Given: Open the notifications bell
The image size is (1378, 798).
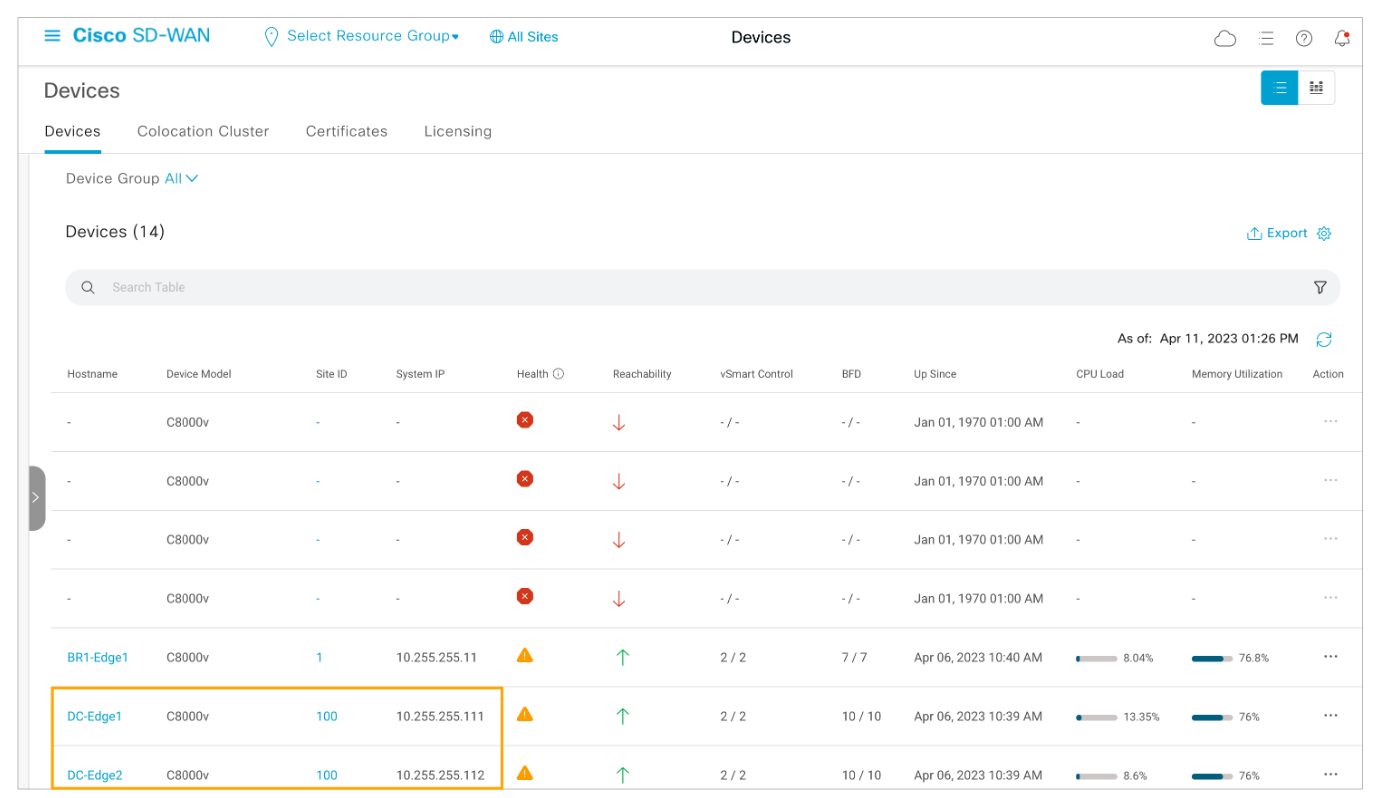Looking at the screenshot, I should pyautogui.click(x=1342, y=38).
